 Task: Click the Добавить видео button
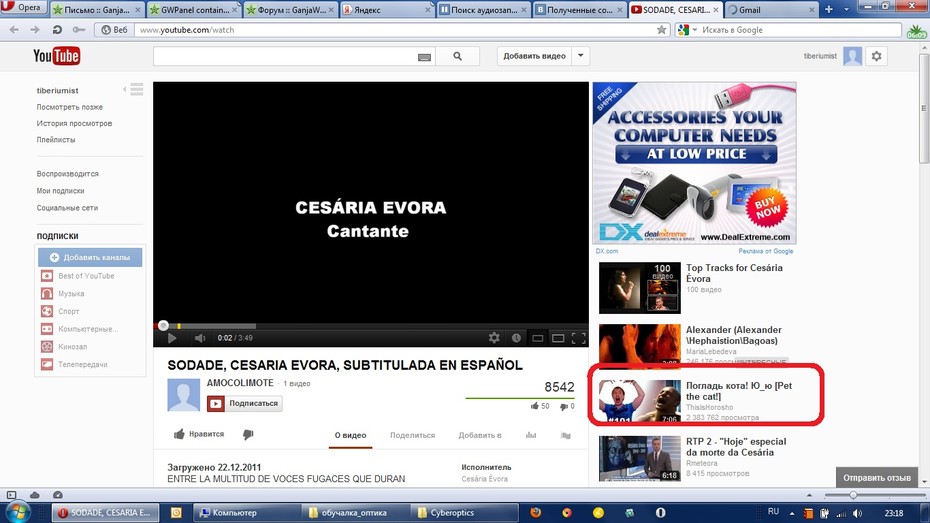[534, 56]
